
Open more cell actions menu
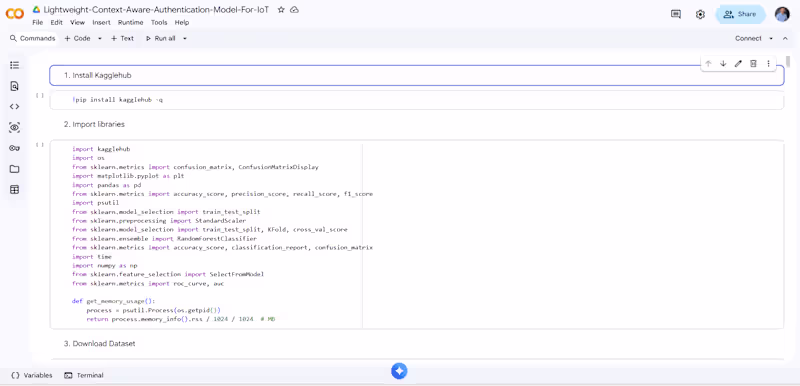(768, 64)
